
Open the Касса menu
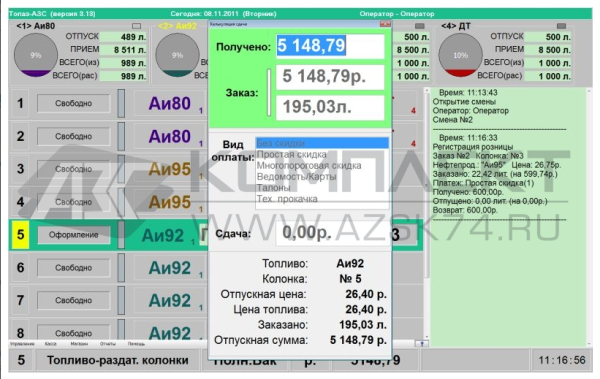[x=51, y=344]
